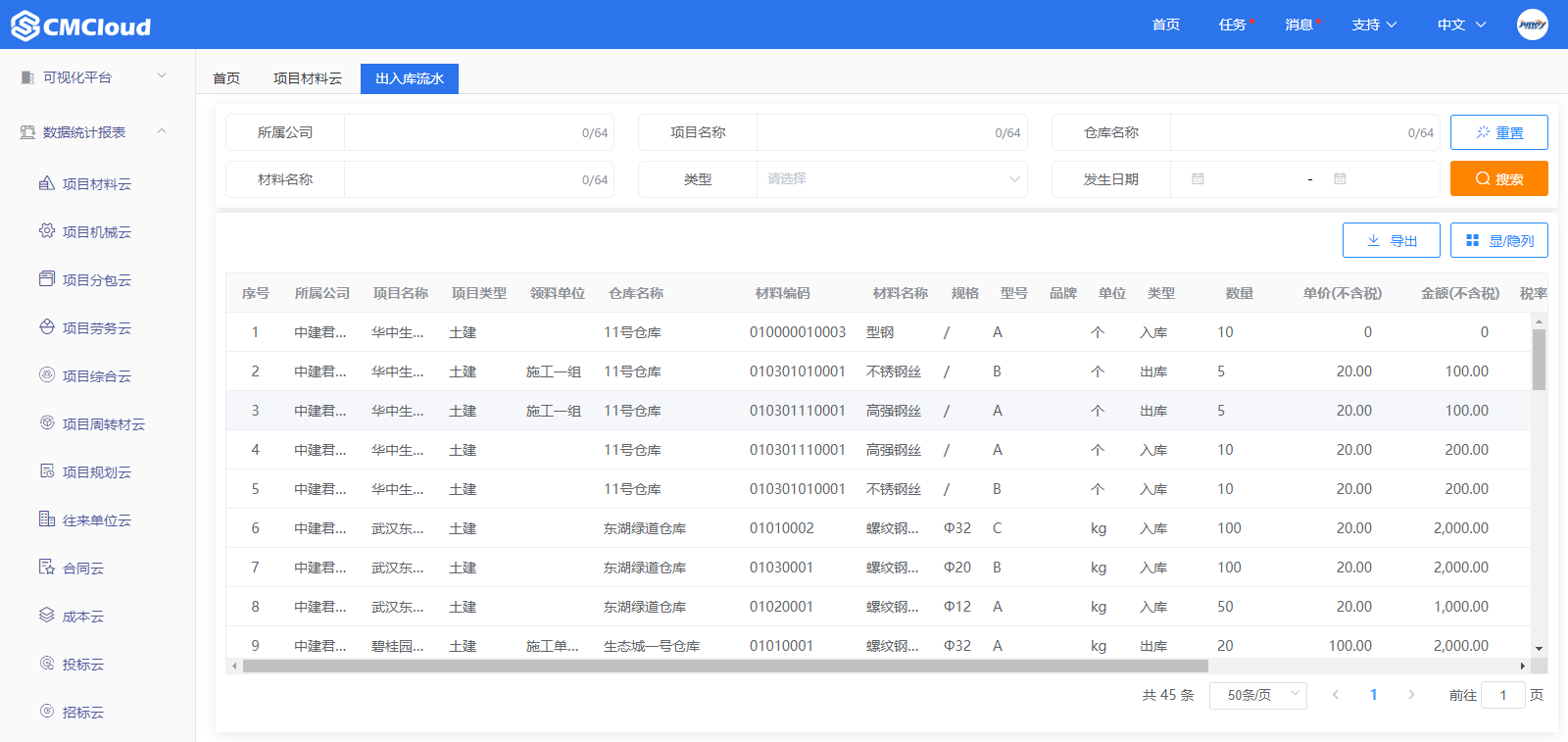Click the 金额(不含税) column header
Screen dimensions: 1568x742
1460,293
